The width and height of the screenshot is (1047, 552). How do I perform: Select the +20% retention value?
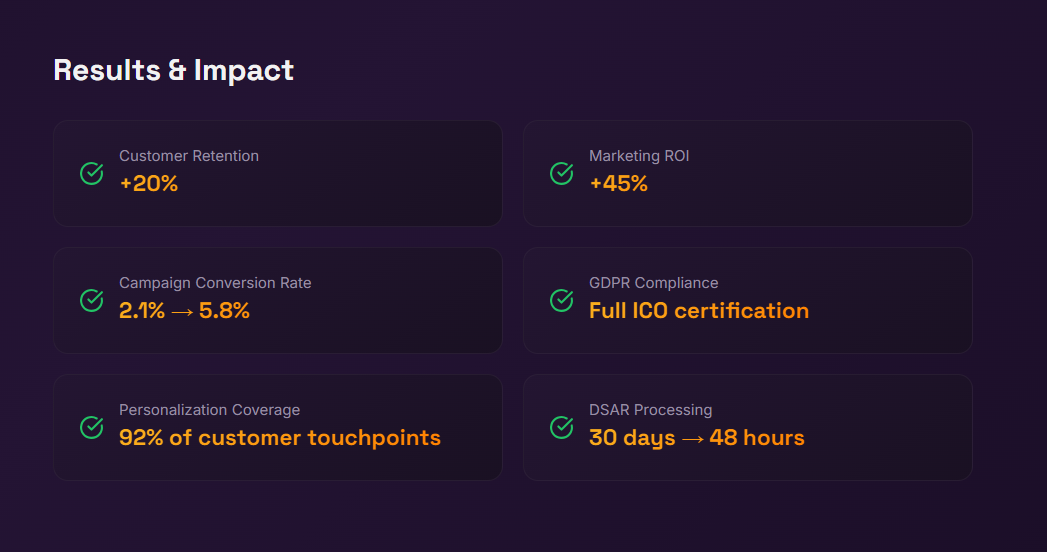click(148, 184)
